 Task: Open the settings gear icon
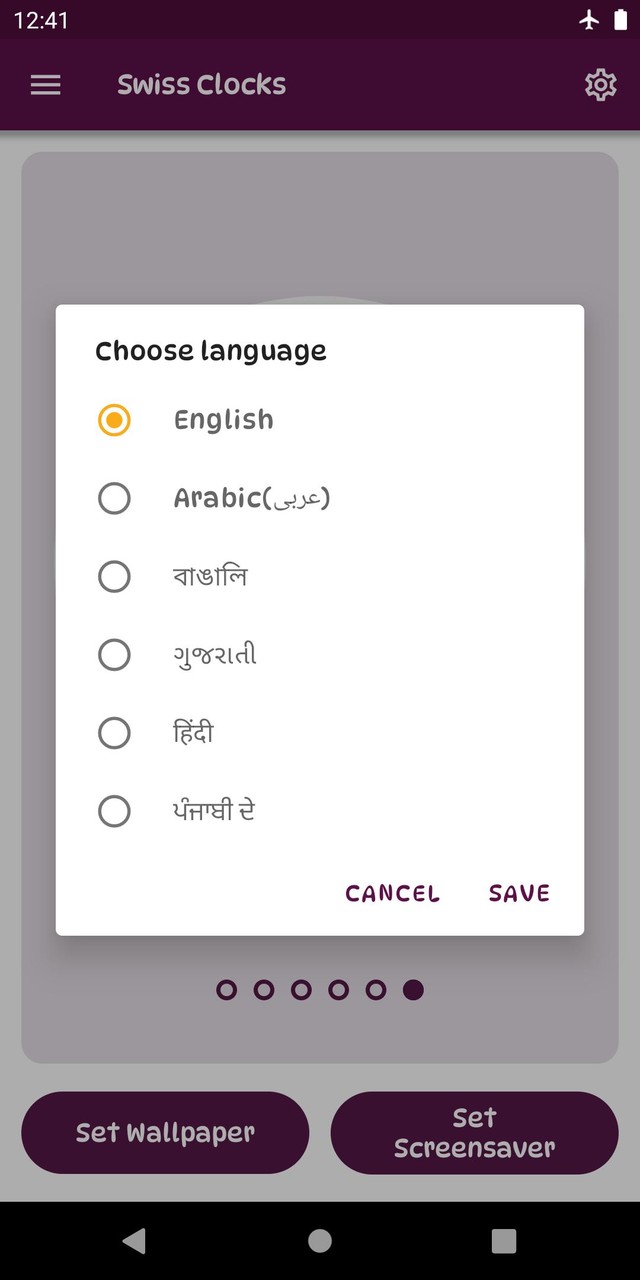600,85
